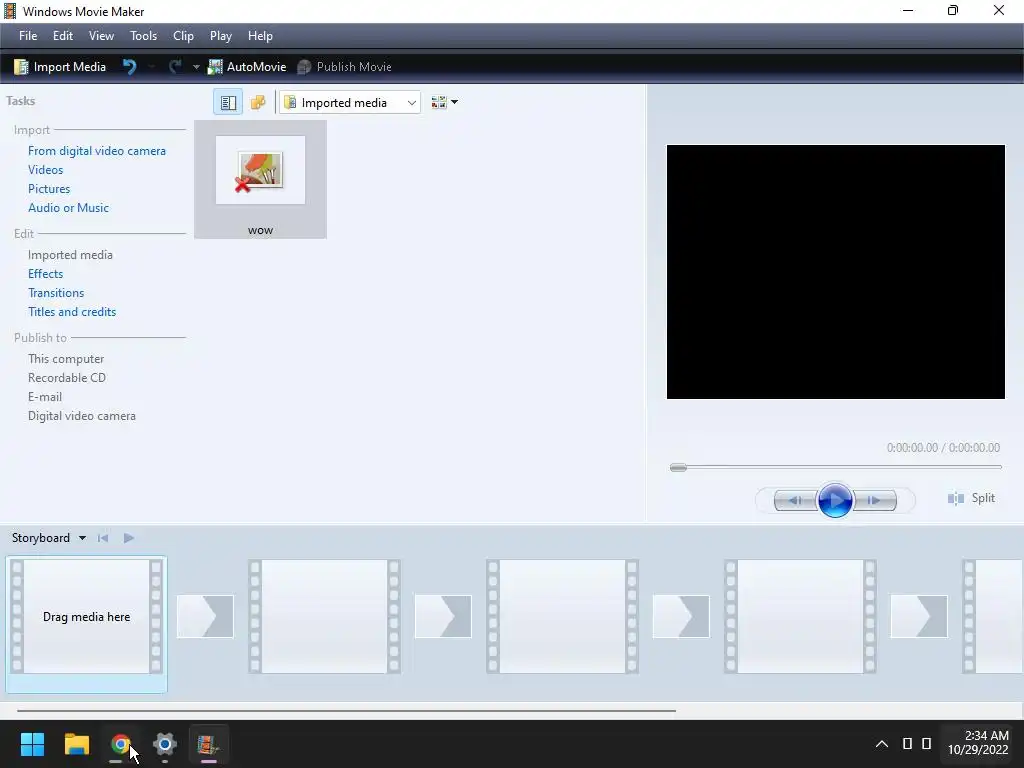Image resolution: width=1024 pixels, height=768 pixels.
Task: Play the storyboard
Action: 129,538
